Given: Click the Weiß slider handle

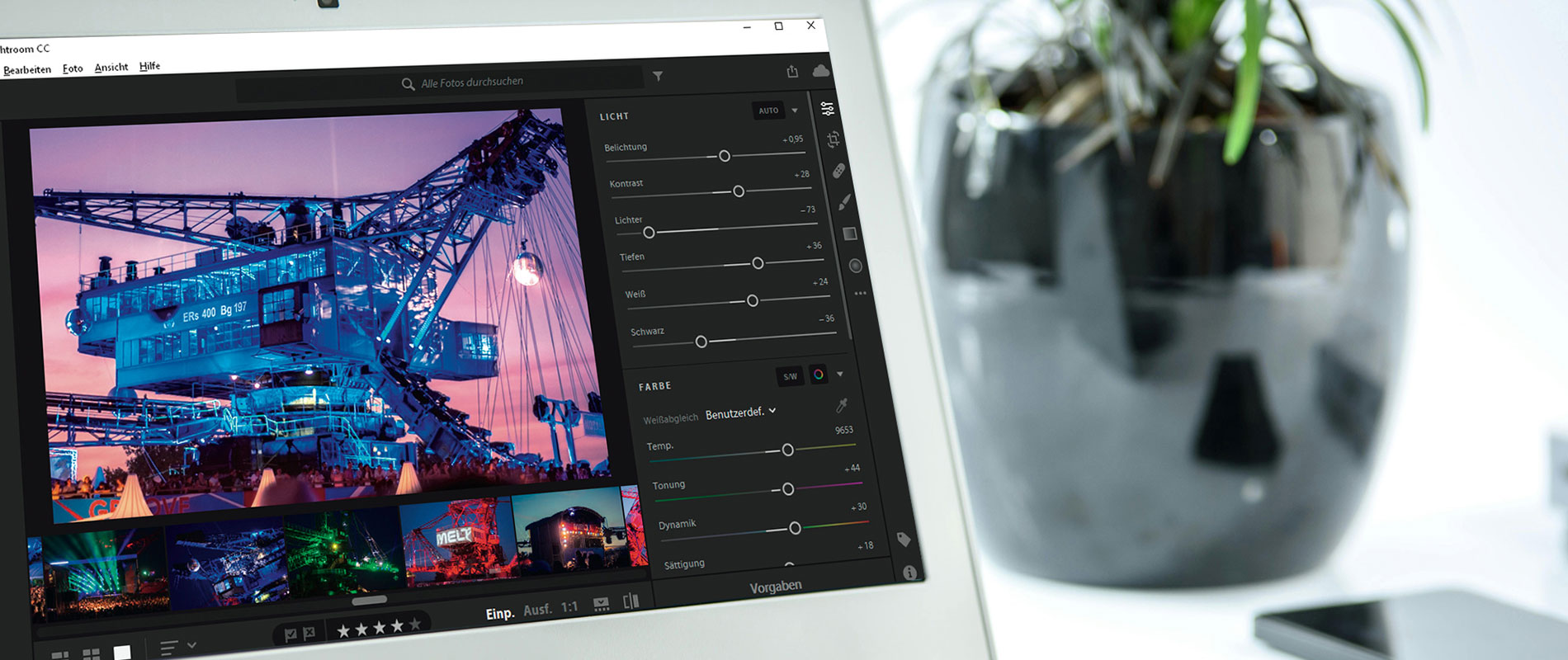Looking at the screenshot, I should (752, 301).
